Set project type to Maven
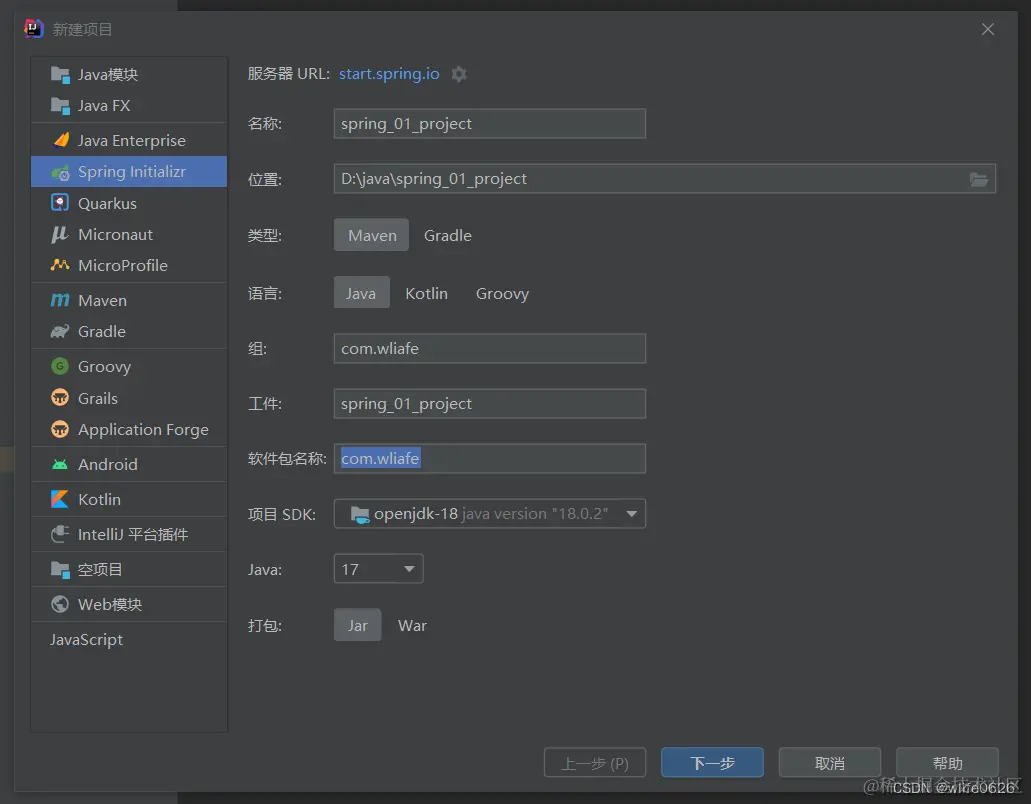 [372, 235]
